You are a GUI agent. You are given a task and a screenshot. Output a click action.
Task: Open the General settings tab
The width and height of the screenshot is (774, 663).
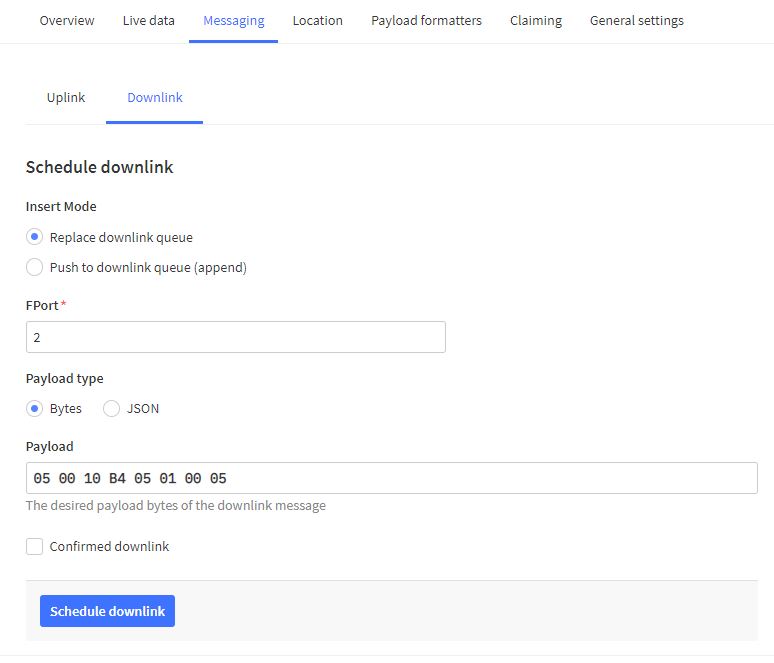coord(636,21)
